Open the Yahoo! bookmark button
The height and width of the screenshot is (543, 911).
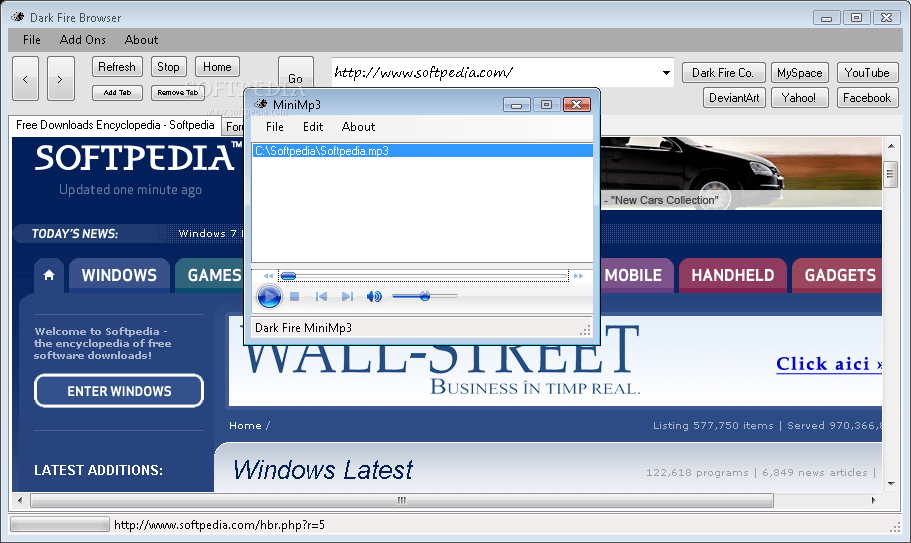(x=799, y=98)
